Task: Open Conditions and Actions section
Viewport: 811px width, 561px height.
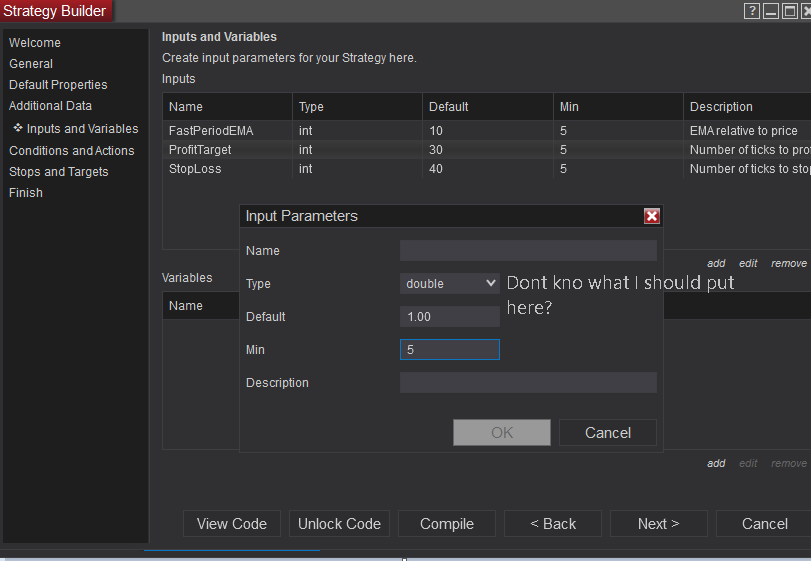Action: point(72,151)
